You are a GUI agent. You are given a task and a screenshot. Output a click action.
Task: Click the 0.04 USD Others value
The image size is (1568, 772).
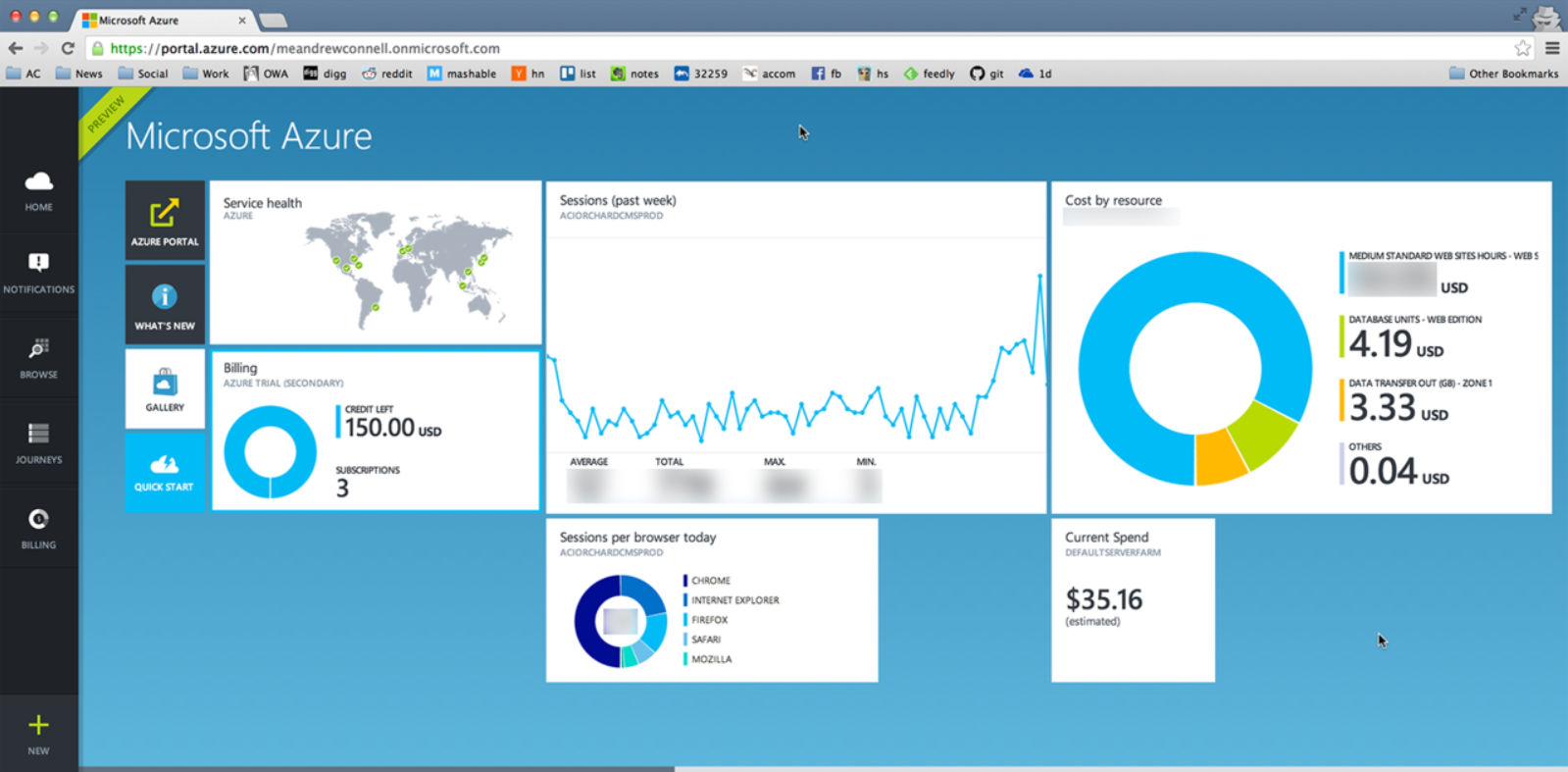1398,471
